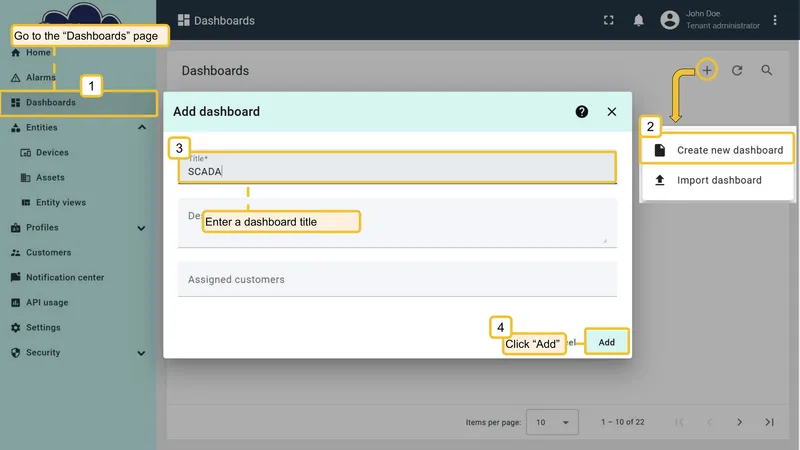800x450 pixels.
Task: Click the Import dashboard upload icon
Action: [660, 180]
